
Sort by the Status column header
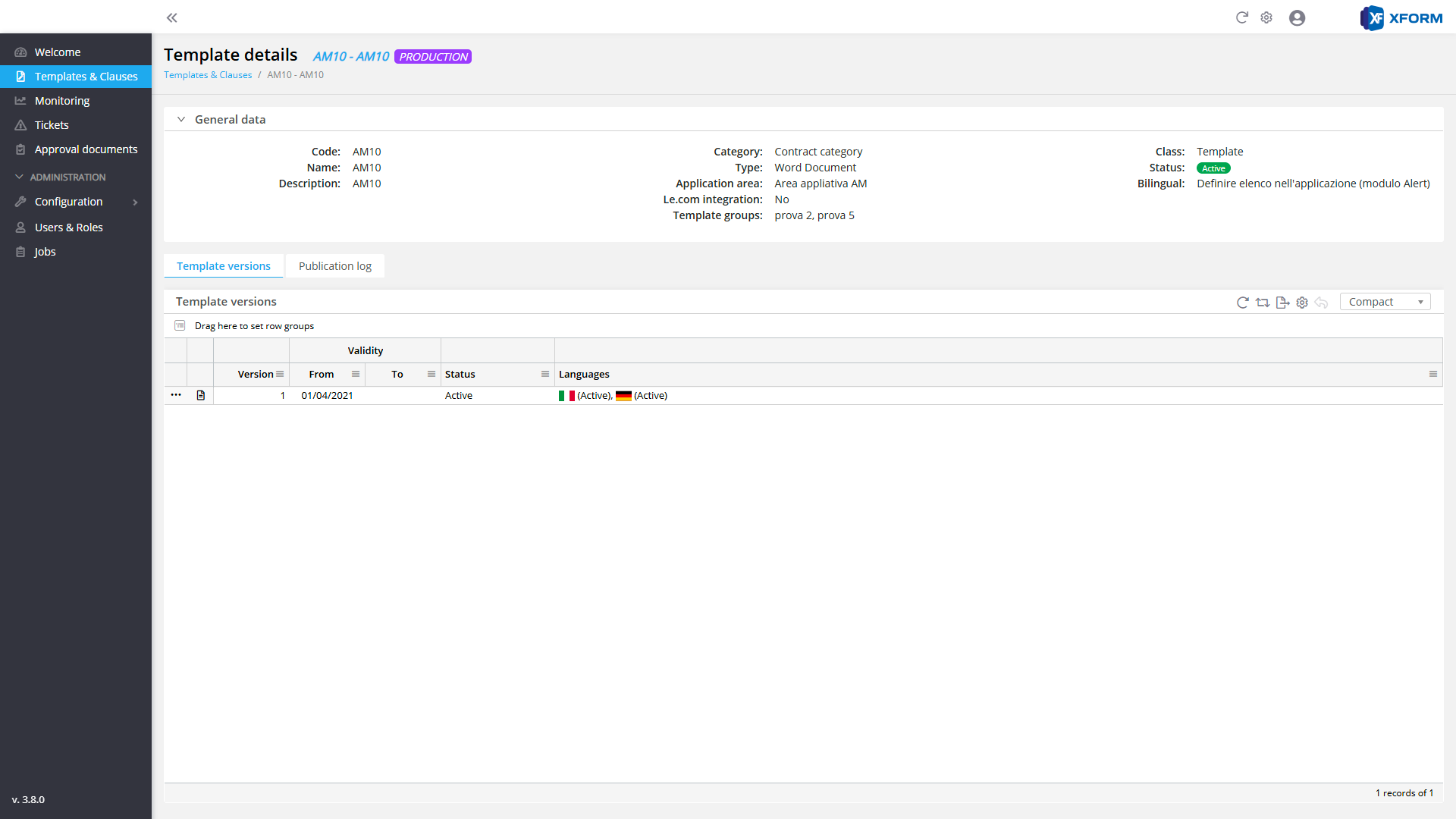(460, 374)
